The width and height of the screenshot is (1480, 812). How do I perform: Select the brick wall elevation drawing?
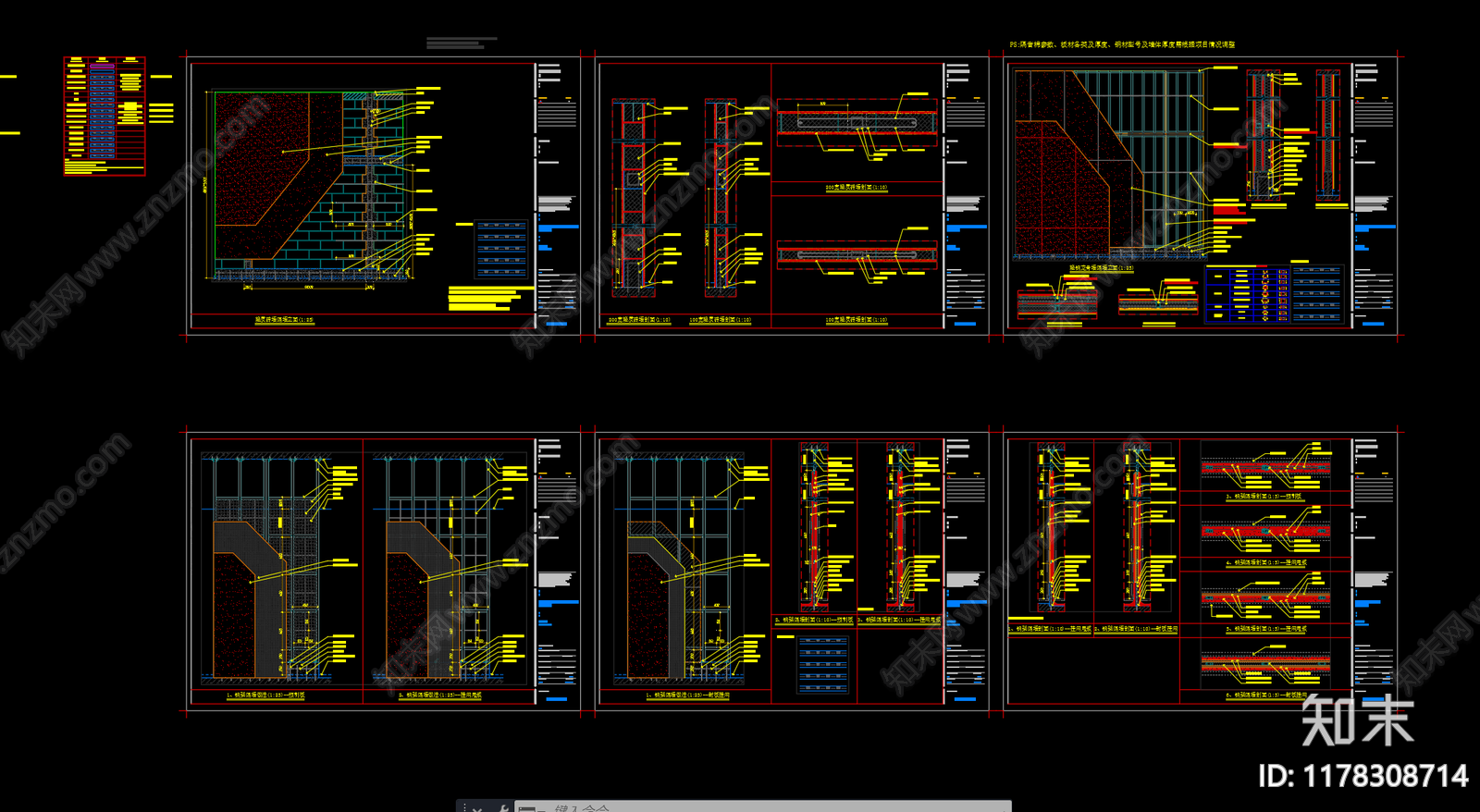(310, 185)
